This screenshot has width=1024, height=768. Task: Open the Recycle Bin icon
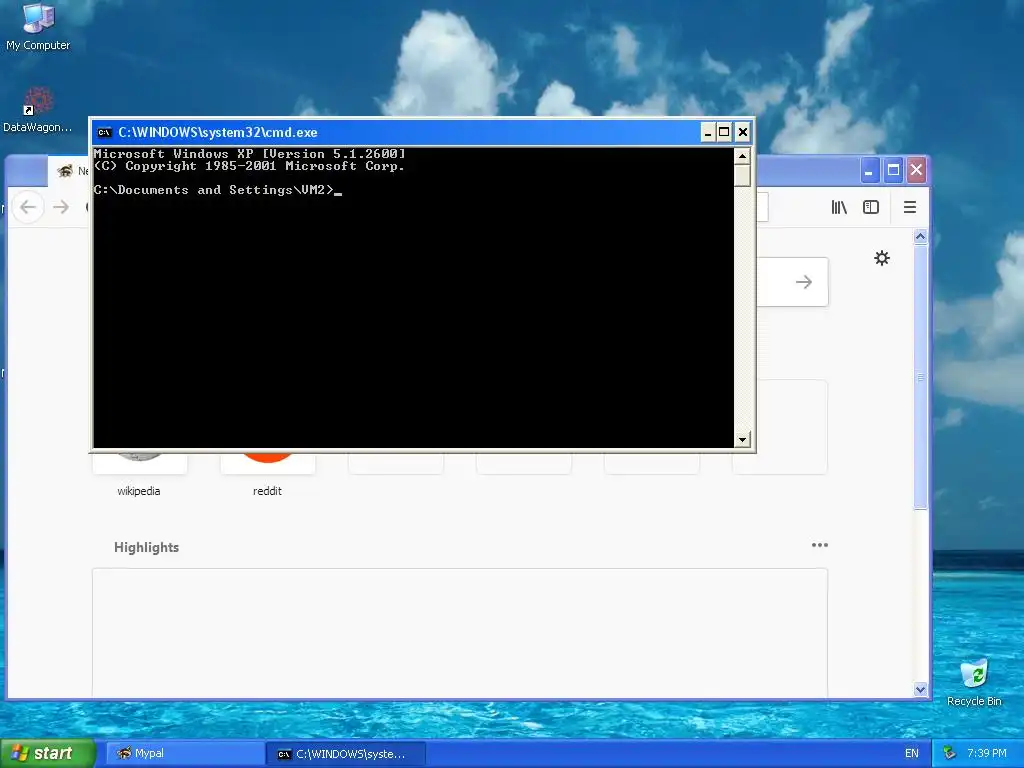(x=974, y=682)
